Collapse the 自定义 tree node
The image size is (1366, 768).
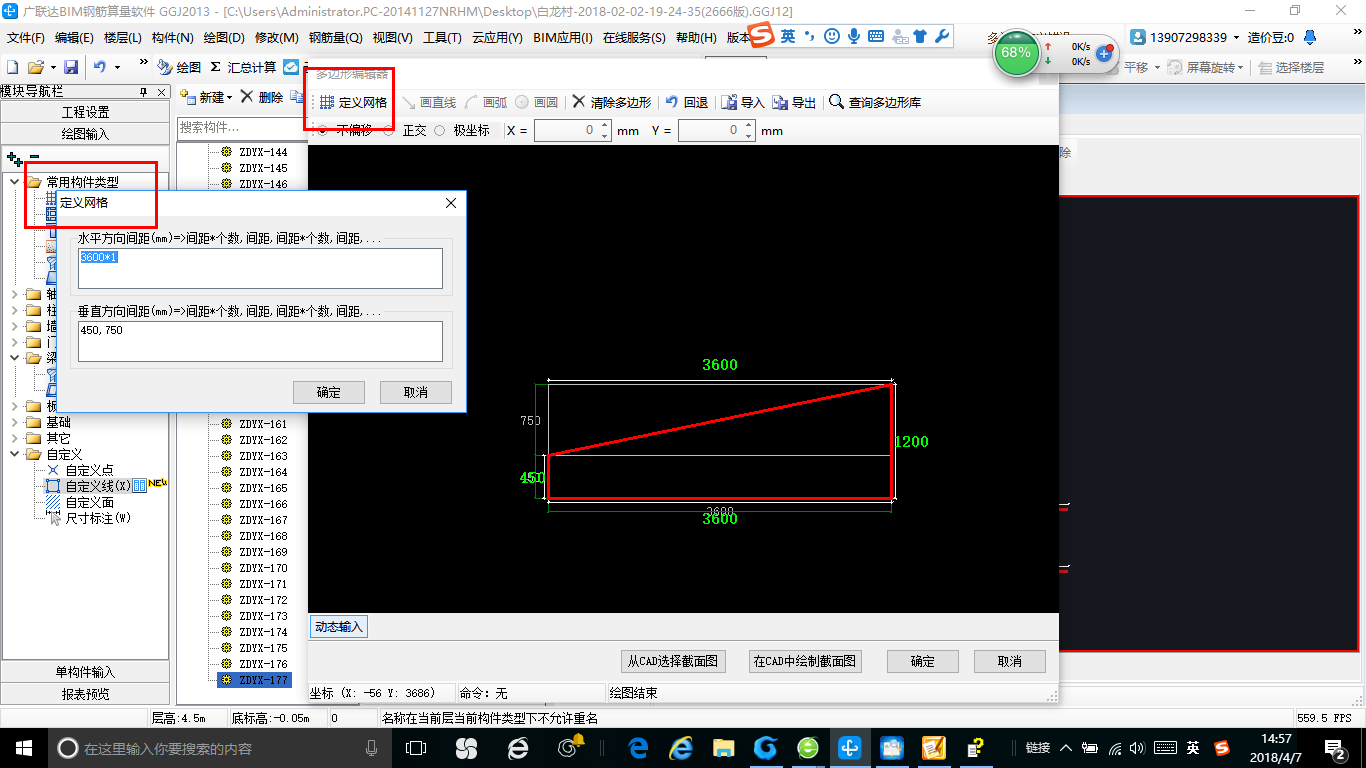point(14,454)
